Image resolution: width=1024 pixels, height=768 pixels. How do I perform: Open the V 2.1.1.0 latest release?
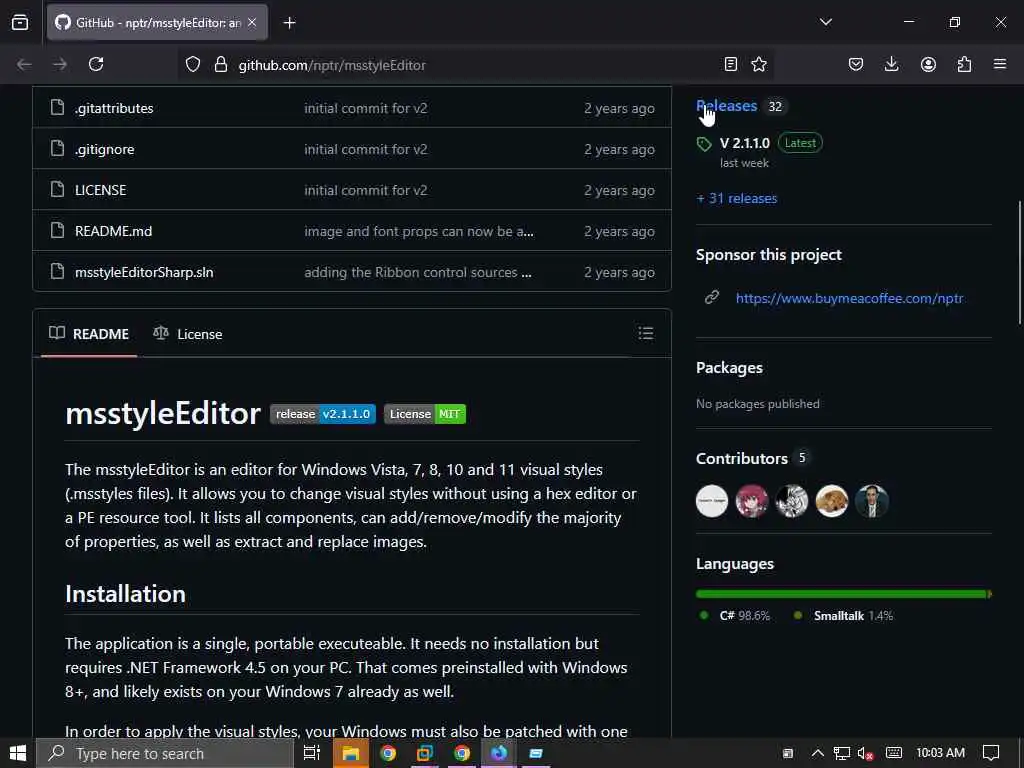pos(744,143)
